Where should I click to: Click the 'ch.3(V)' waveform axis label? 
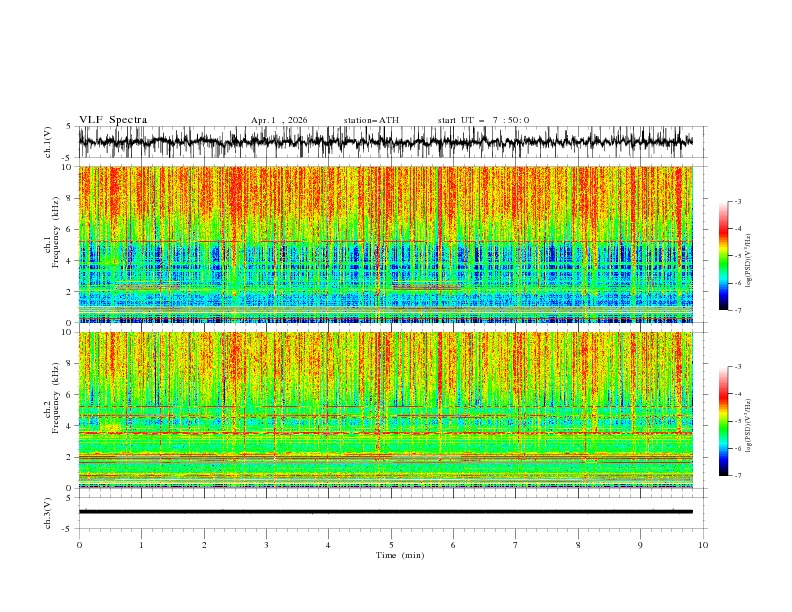tap(48, 513)
